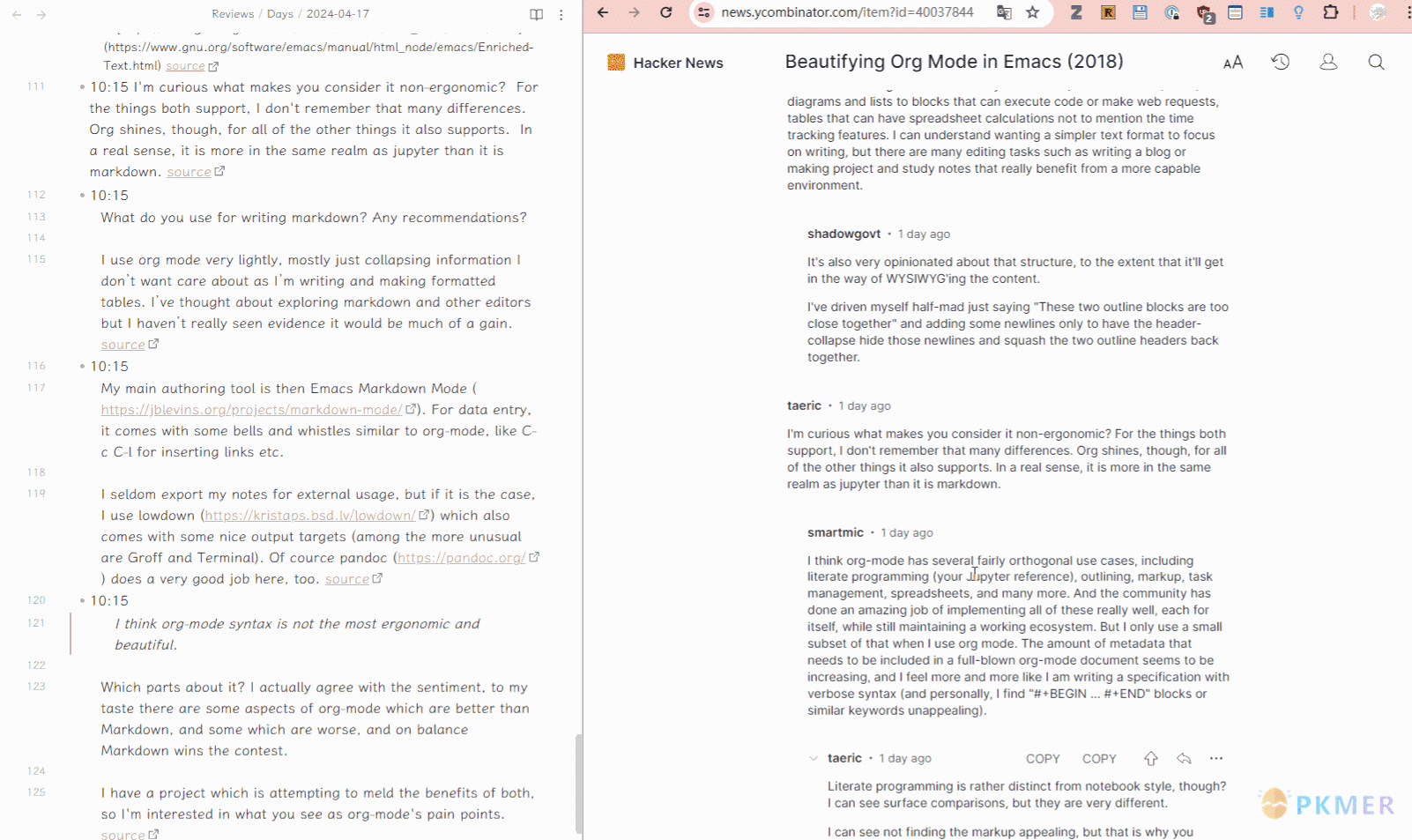Image resolution: width=1412 pixels, height=840 pixels.
Task: Click the first COPY button on taeric's comment
Action: coord(1043,759)
